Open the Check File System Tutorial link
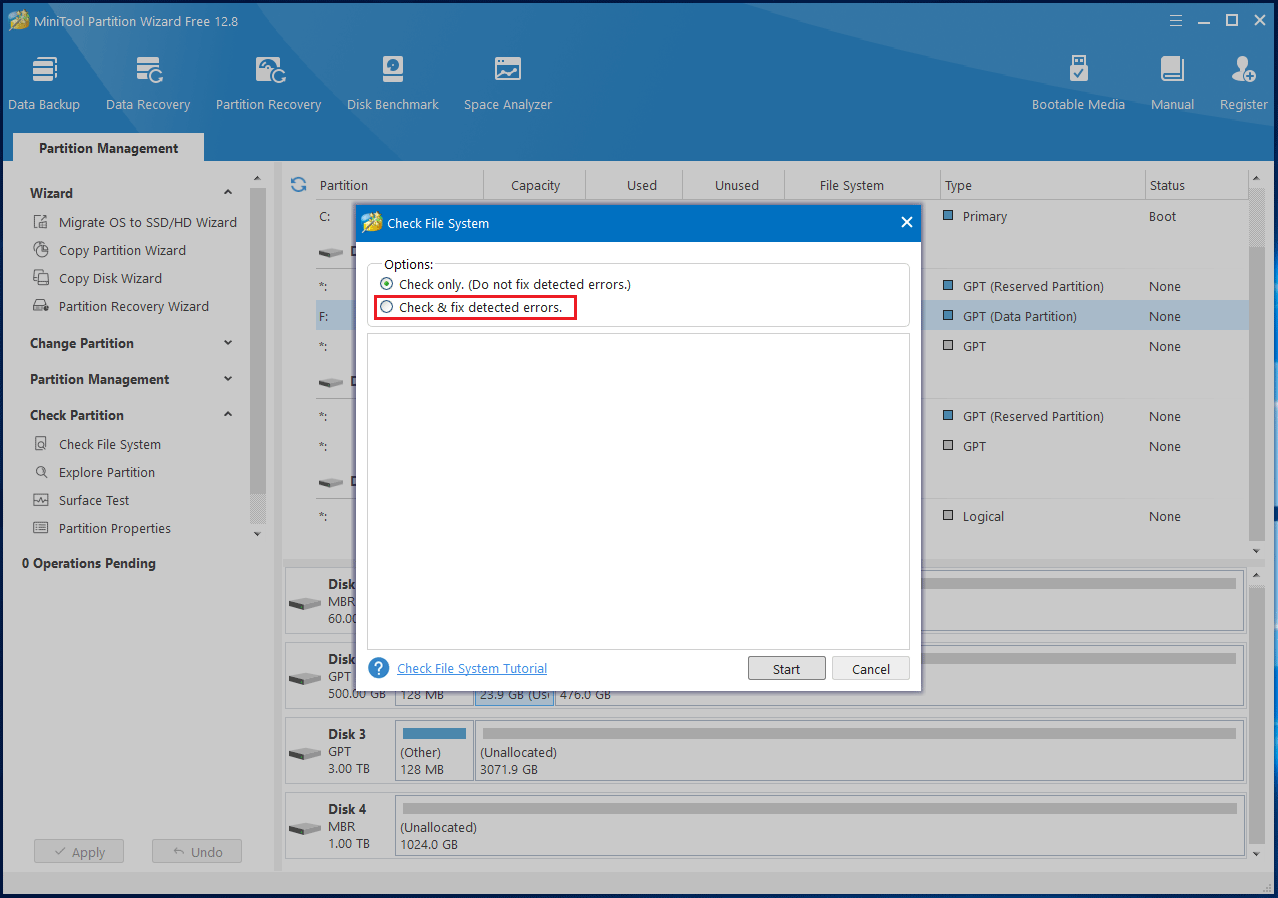 pyautogui.click(x=472, y=669)
